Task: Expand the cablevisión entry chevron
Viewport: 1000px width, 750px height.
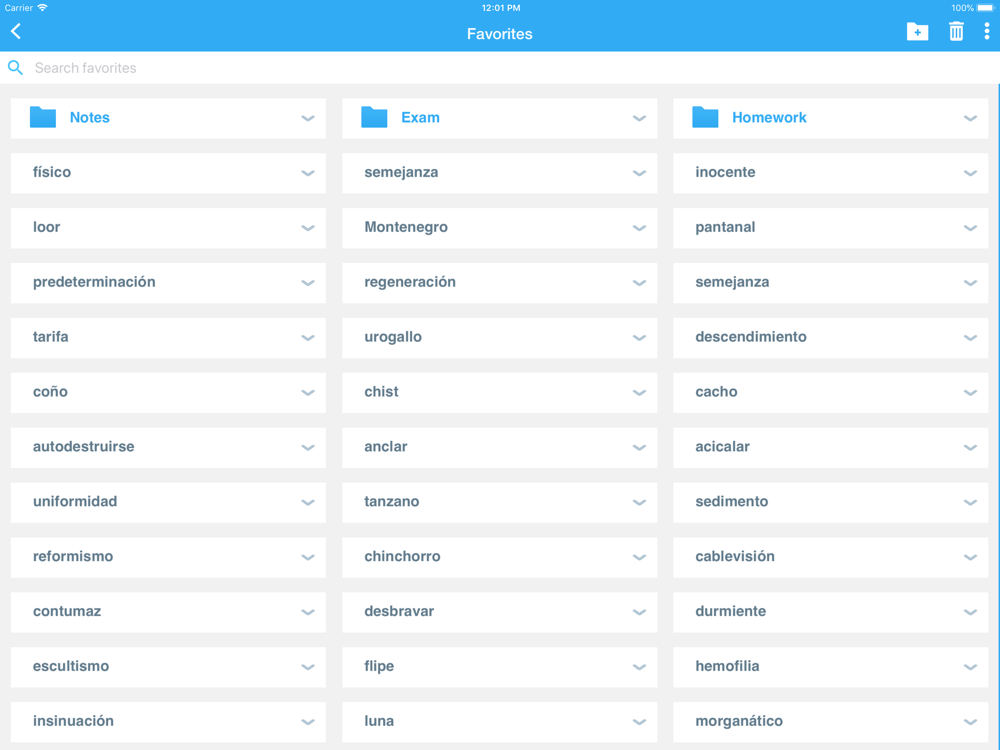Action: 970,557
